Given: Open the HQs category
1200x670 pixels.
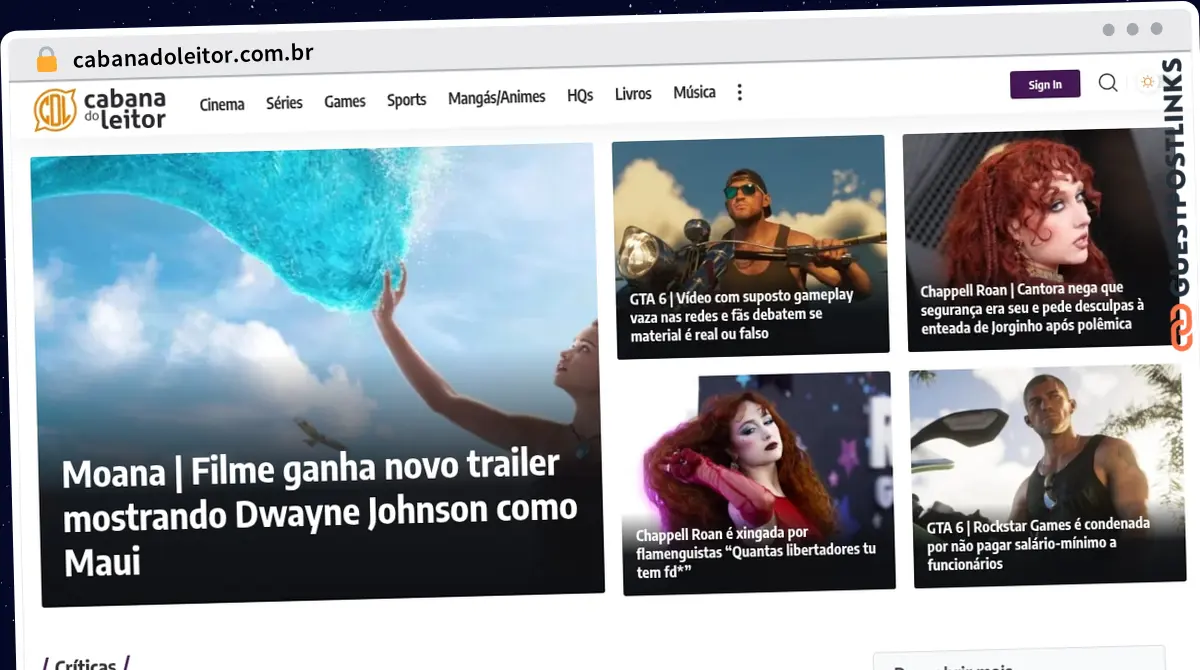Looking at the screenshot, I should (580, 95).
